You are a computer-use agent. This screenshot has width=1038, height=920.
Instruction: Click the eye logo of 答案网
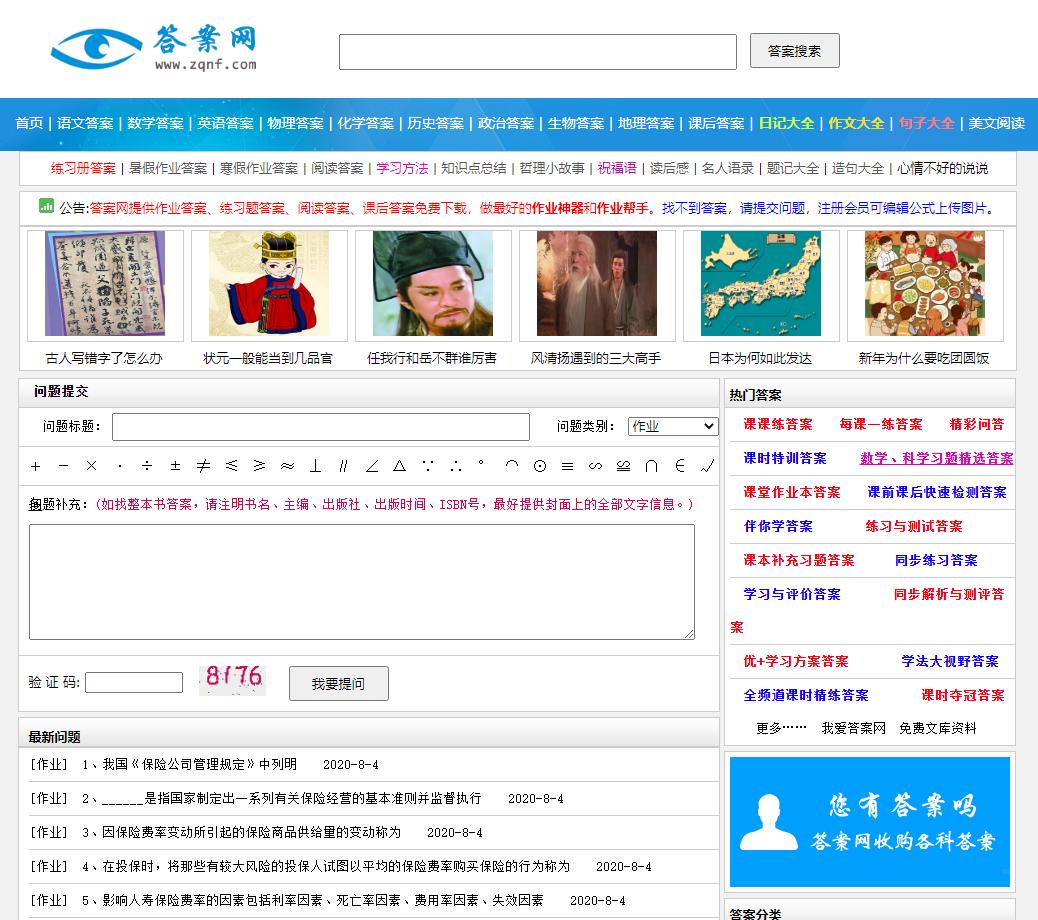(x=95, y=46)
